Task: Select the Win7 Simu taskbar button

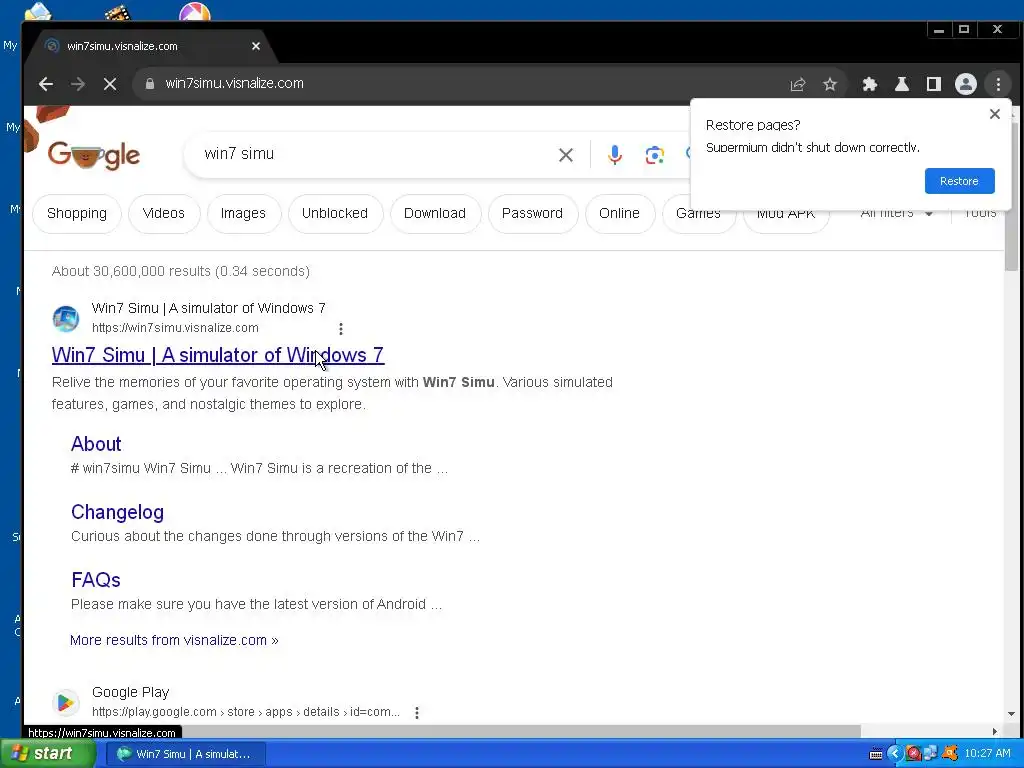Action: [185, 754]
